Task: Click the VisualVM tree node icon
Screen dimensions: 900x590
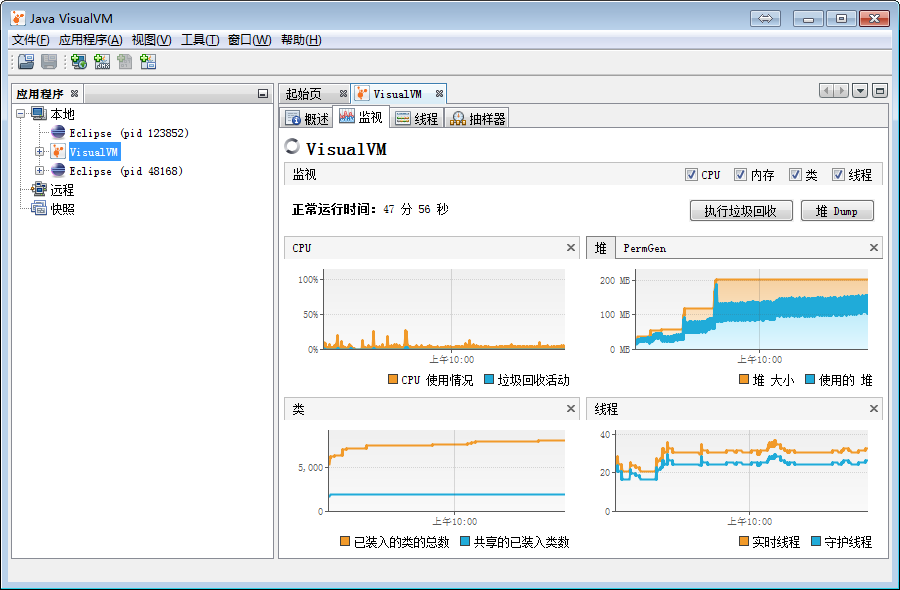Action: pos(58,152)
